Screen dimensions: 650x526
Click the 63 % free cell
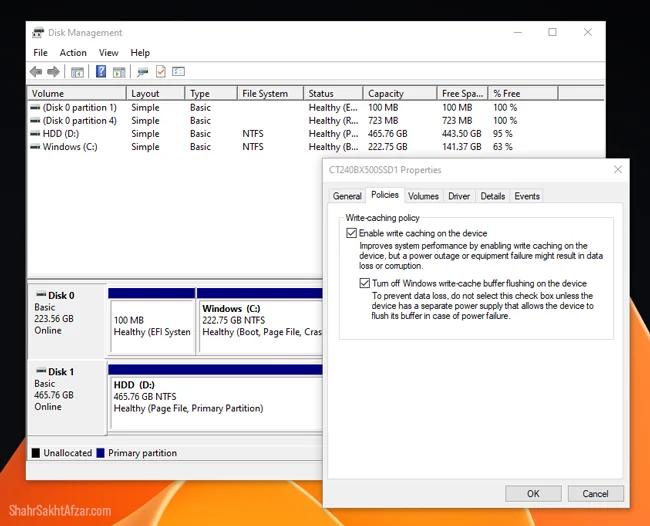[502, 147]
